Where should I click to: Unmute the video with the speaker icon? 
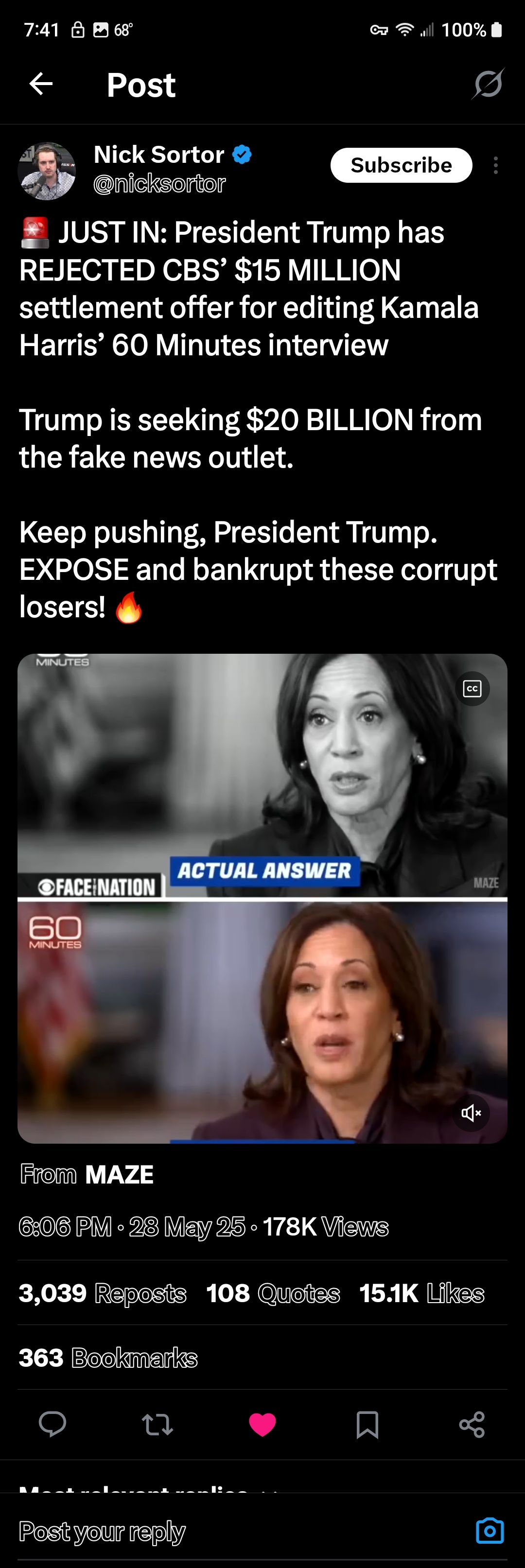(472, 1114)
